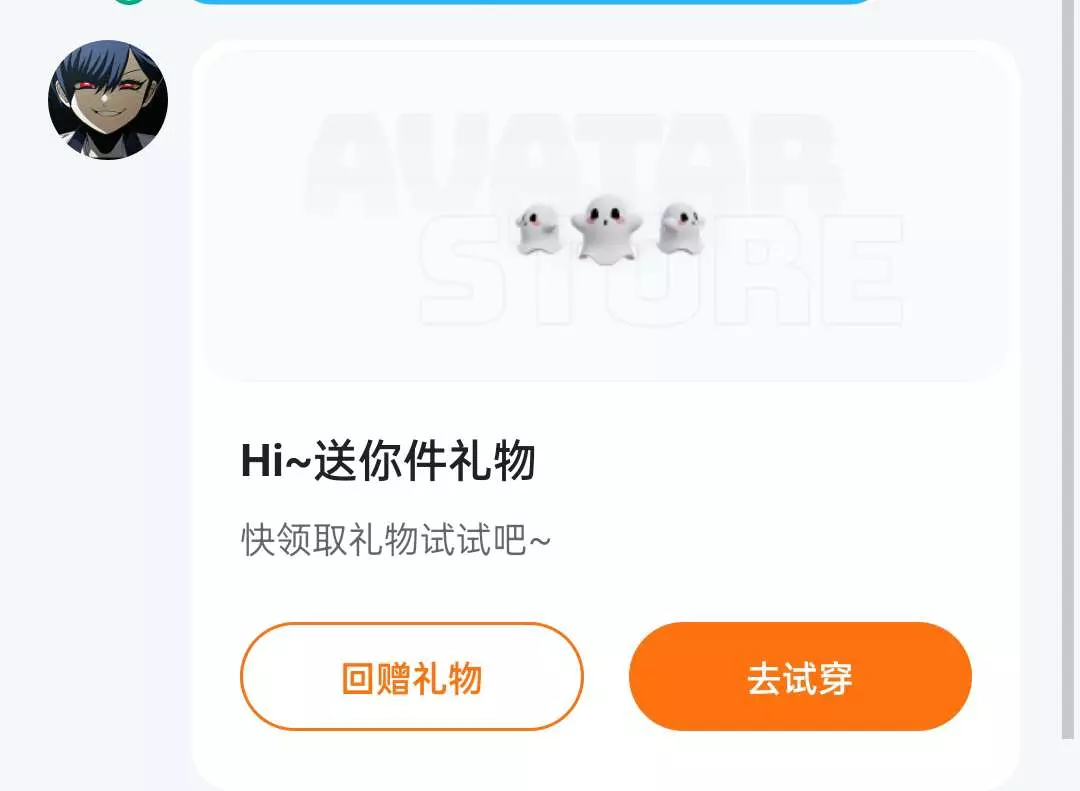Viewport: 1080px width, 791px height.
Task: Click the gray scrollbar thumb on the right
Action: pyautogui.click(x=1070, y=369)
